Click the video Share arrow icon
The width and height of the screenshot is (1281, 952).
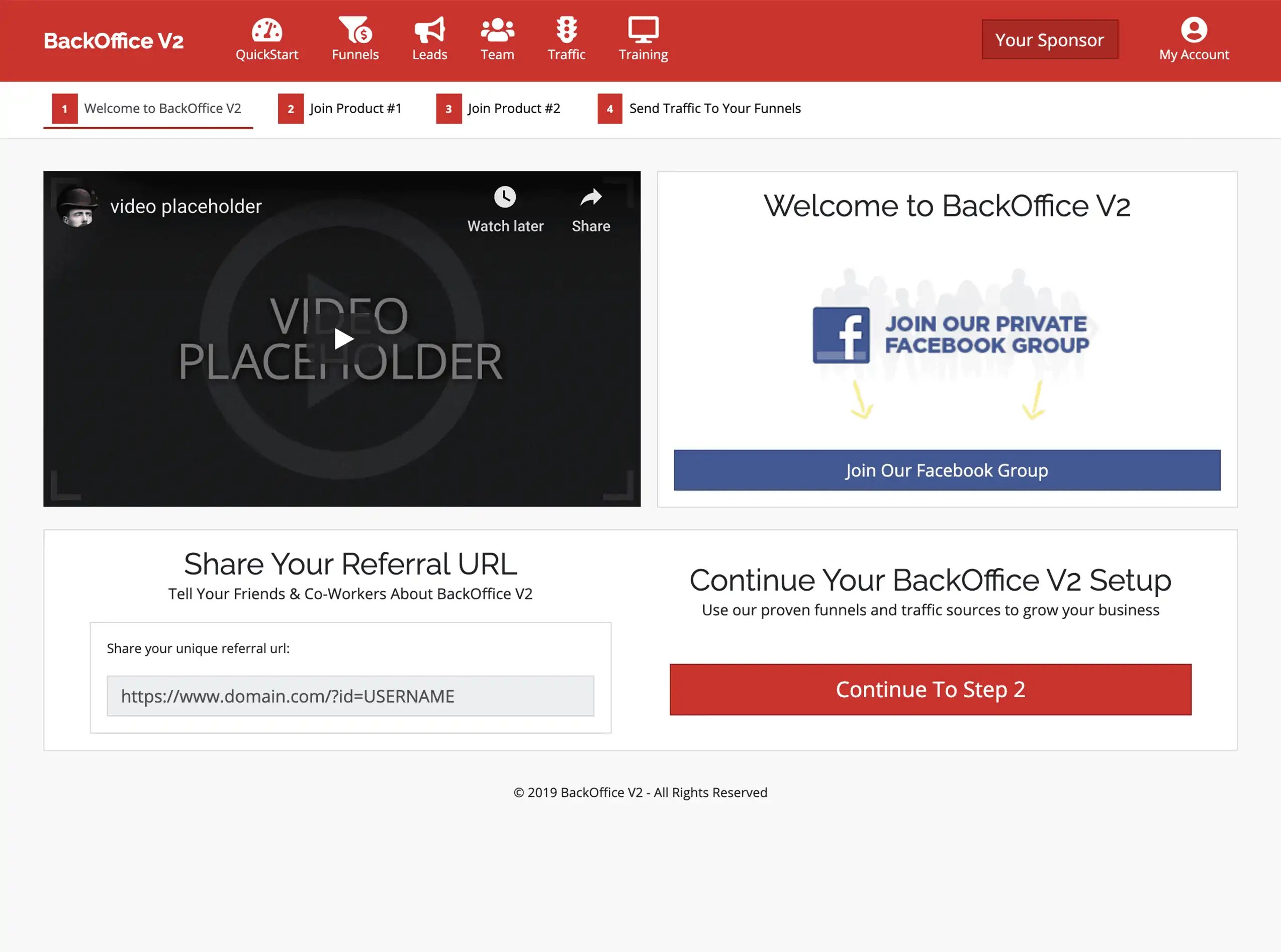[x=591, y=198]
